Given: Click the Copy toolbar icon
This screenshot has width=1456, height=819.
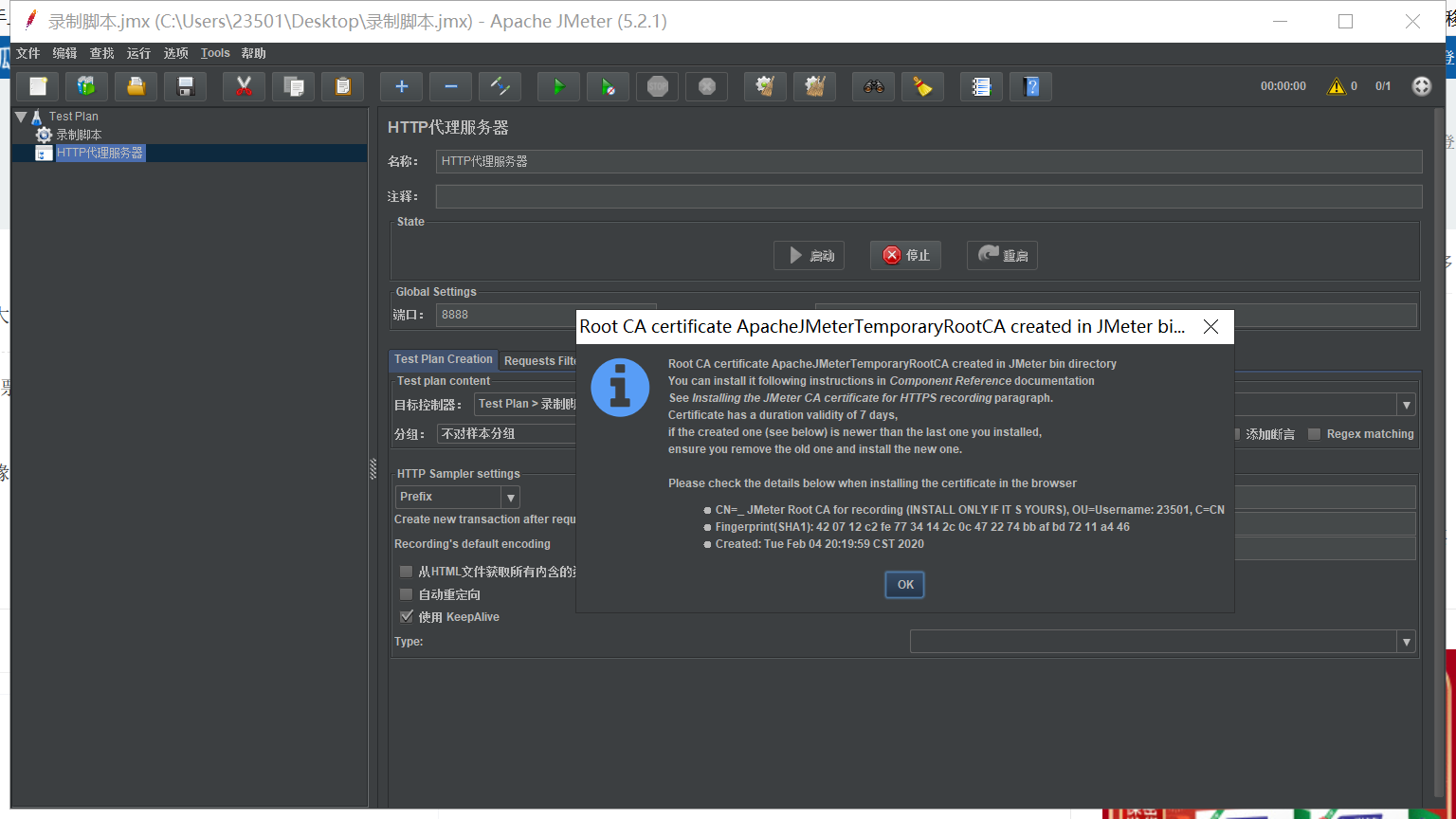Looking at the screenshot, I should click(294, 86).
